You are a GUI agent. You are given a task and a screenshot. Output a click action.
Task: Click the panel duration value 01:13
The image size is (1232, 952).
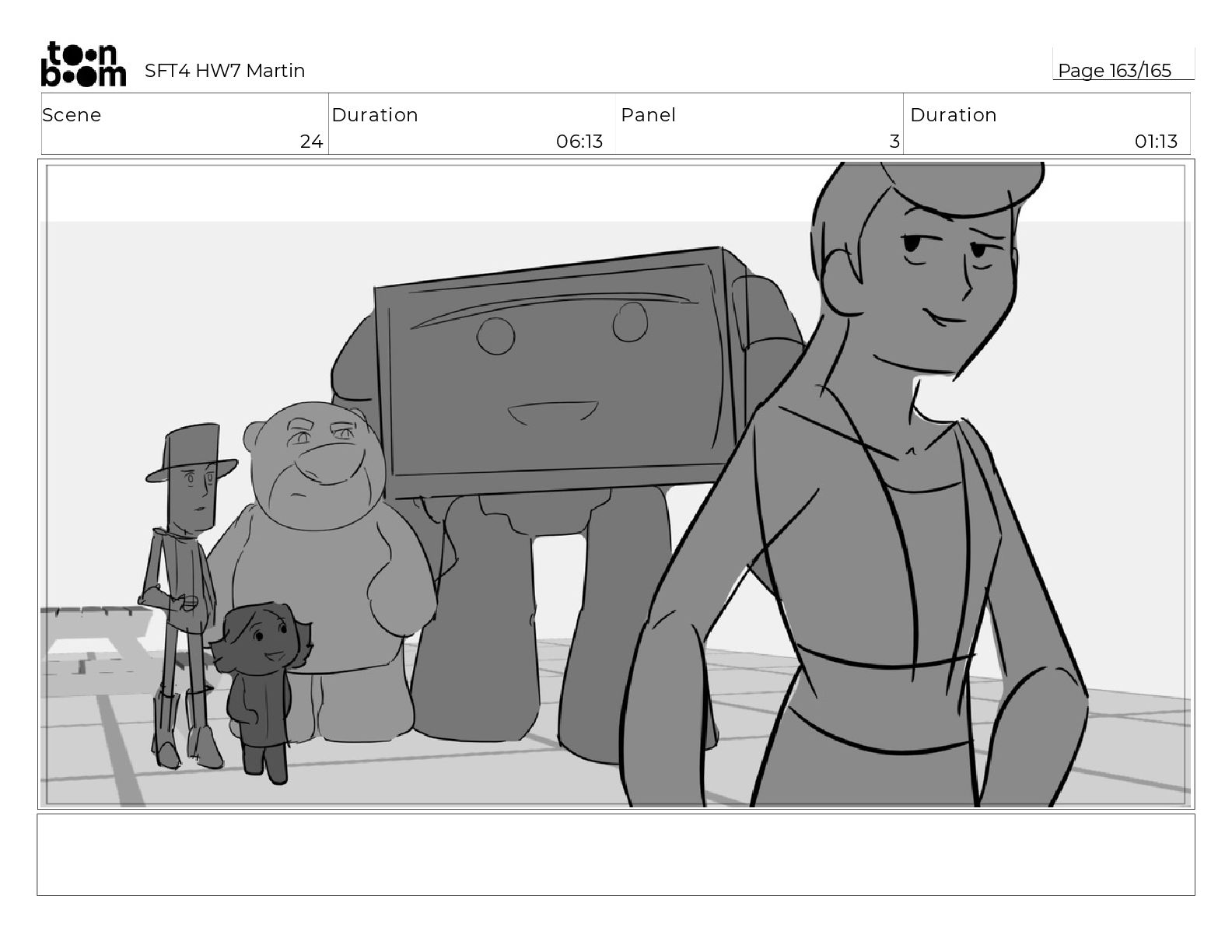click(x=1156, y=142)
